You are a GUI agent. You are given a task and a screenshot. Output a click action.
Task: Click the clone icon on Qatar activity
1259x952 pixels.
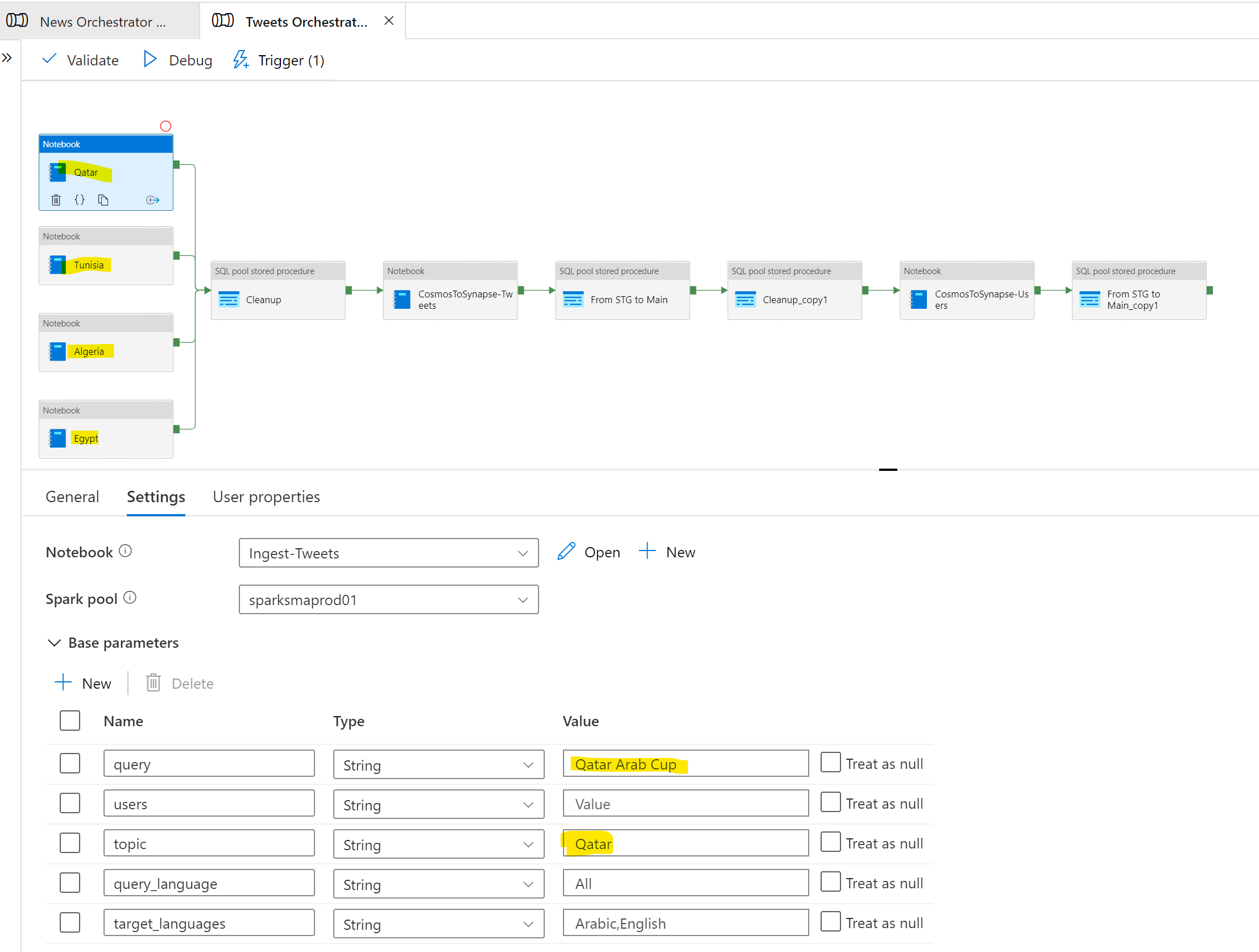click(x=103, y=200)
